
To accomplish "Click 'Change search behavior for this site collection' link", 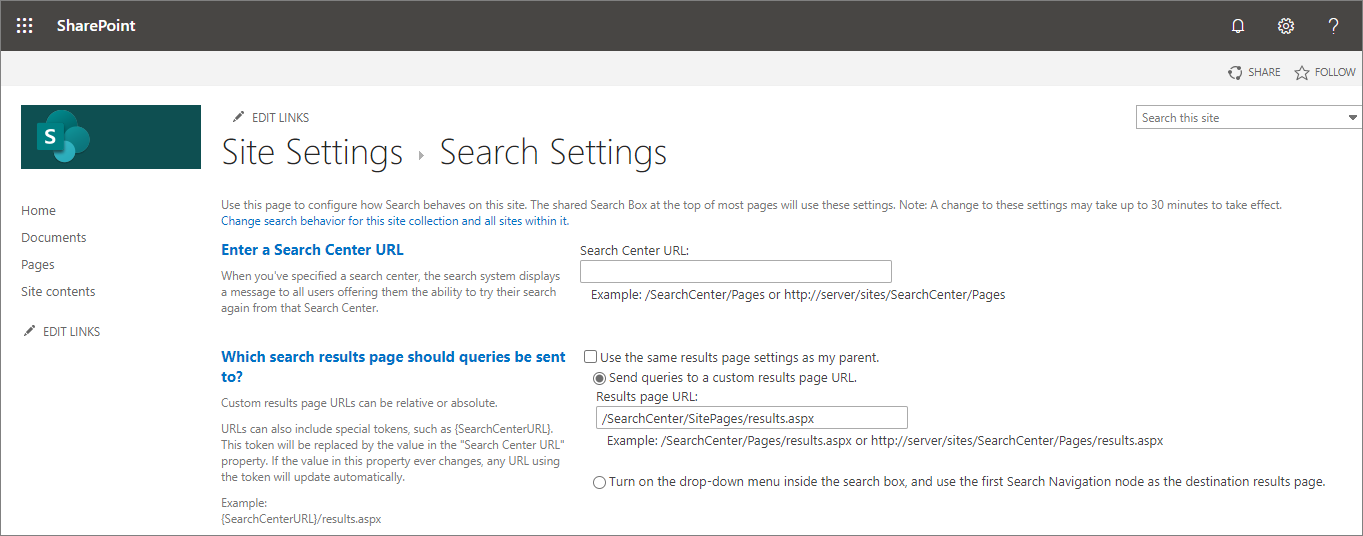I will [x=395, y=221].
